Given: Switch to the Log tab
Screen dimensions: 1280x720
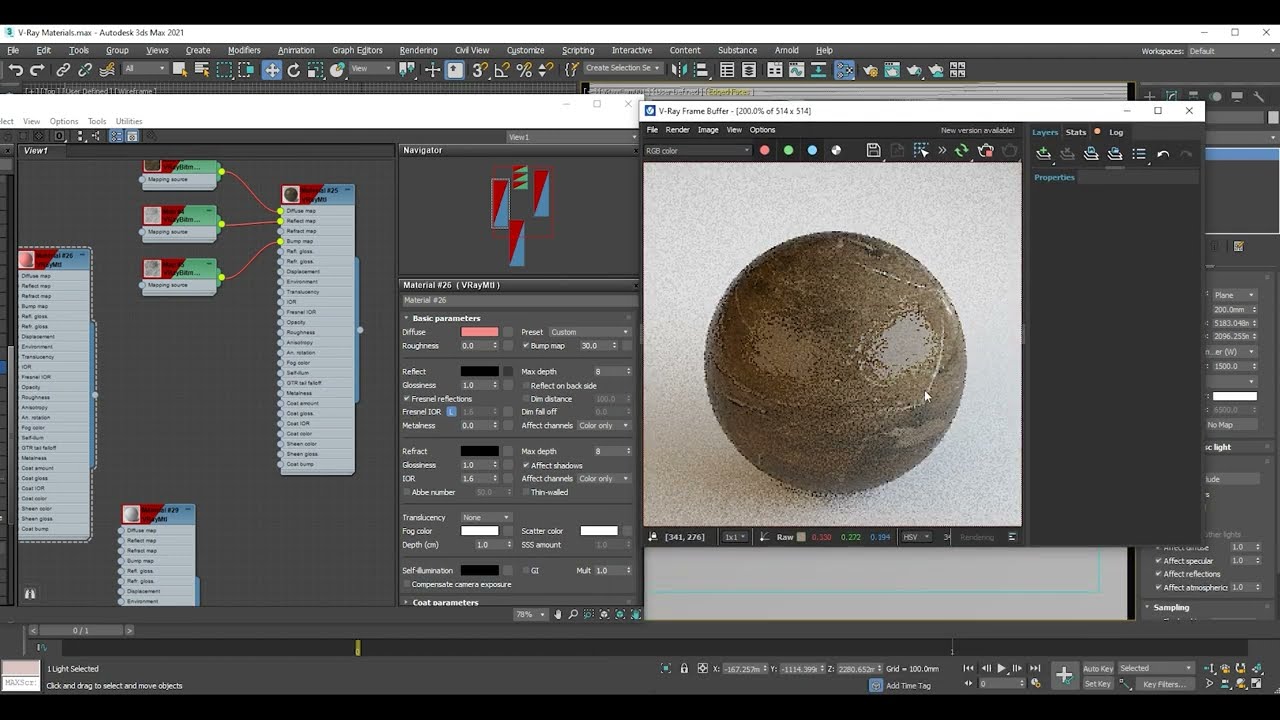Looking at the screenshot, I should [1116, 132].
